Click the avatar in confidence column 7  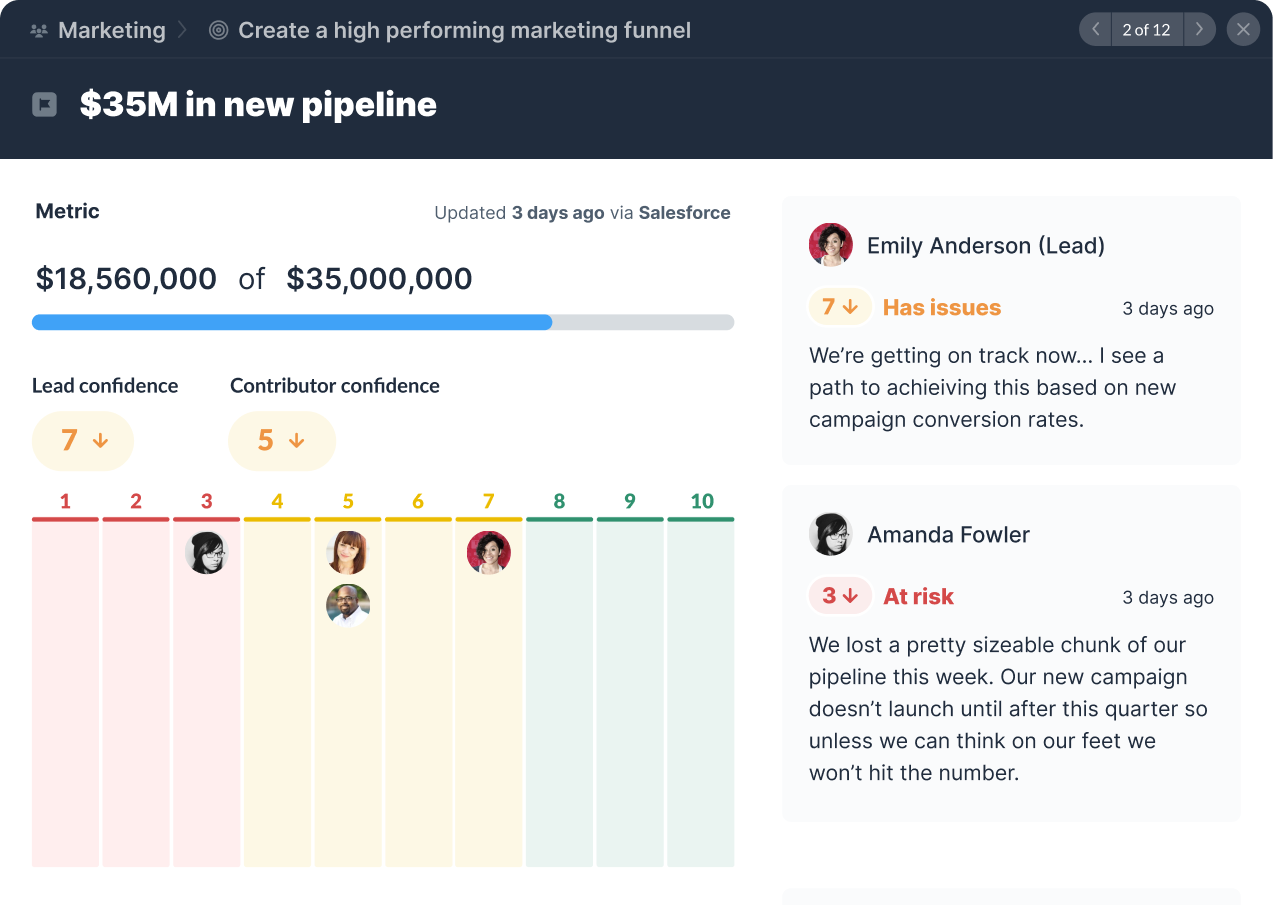(x=488, y=552)
